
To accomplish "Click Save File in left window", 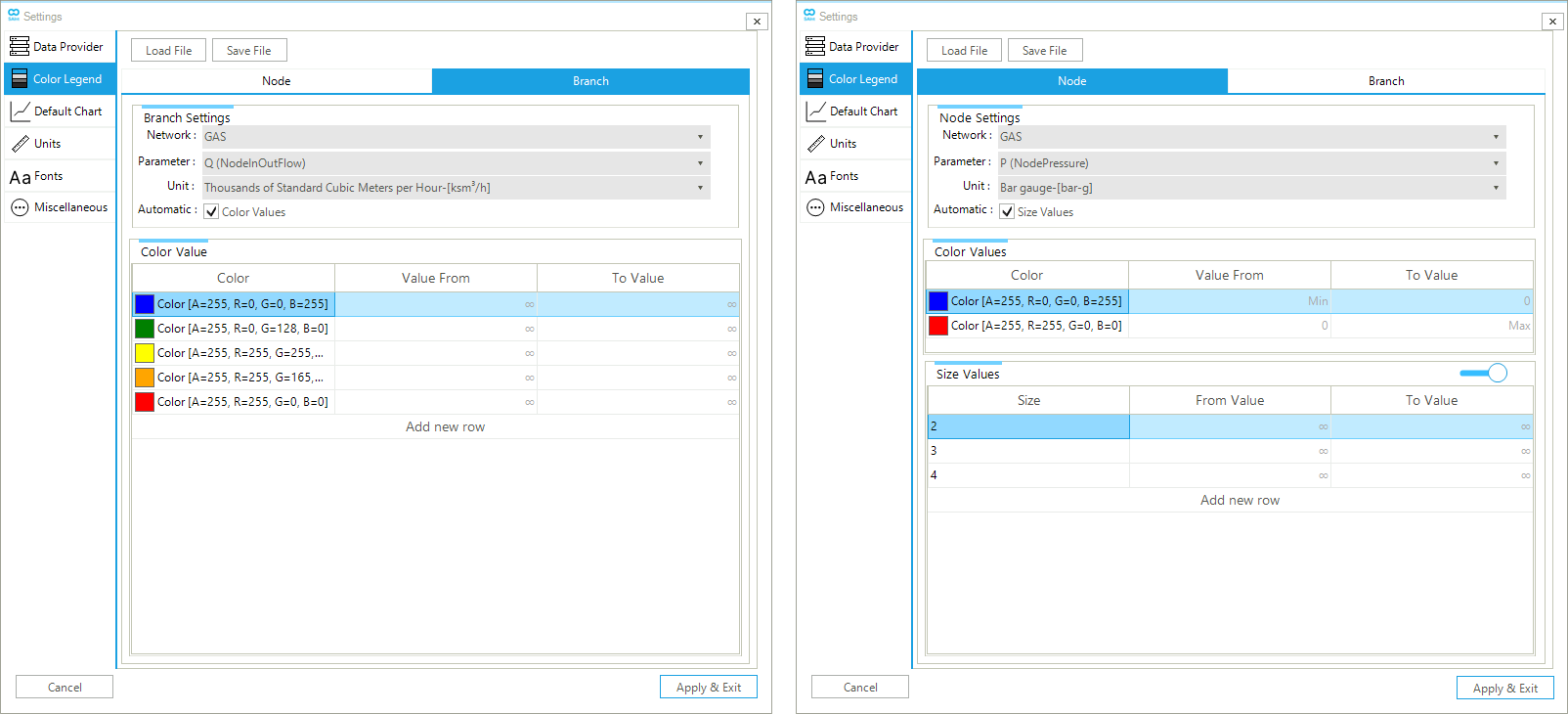I will click(249, 50).
